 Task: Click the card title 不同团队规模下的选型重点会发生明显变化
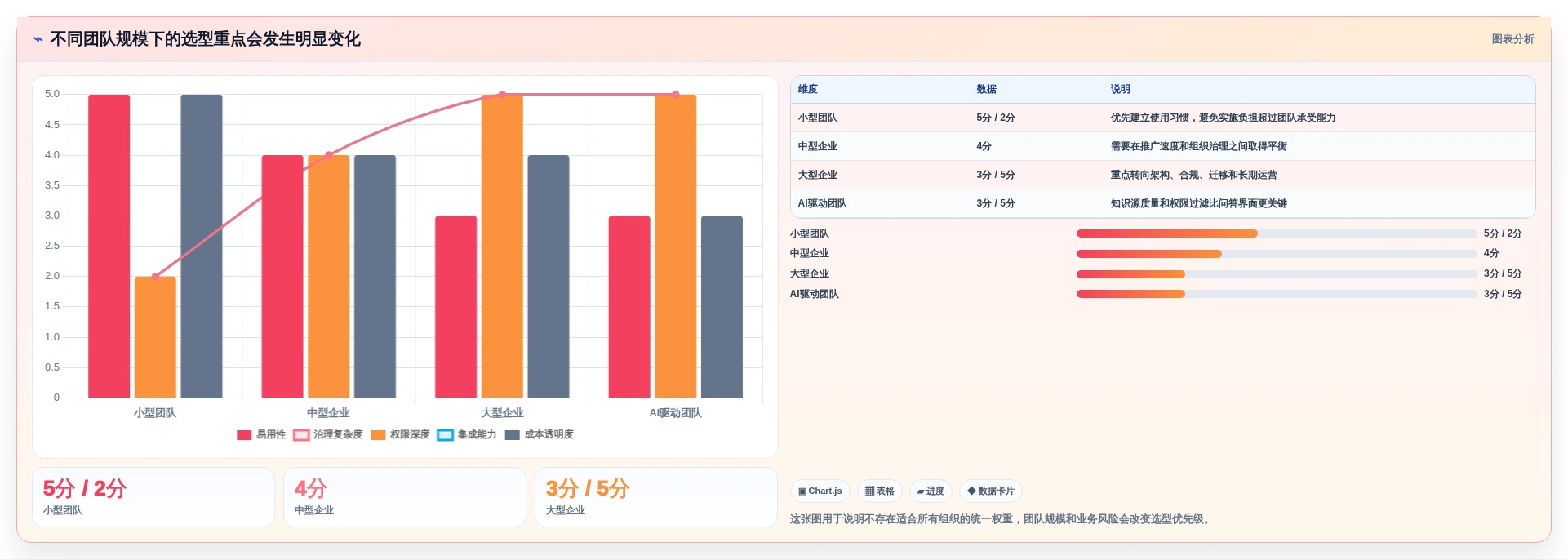[206, 39]
